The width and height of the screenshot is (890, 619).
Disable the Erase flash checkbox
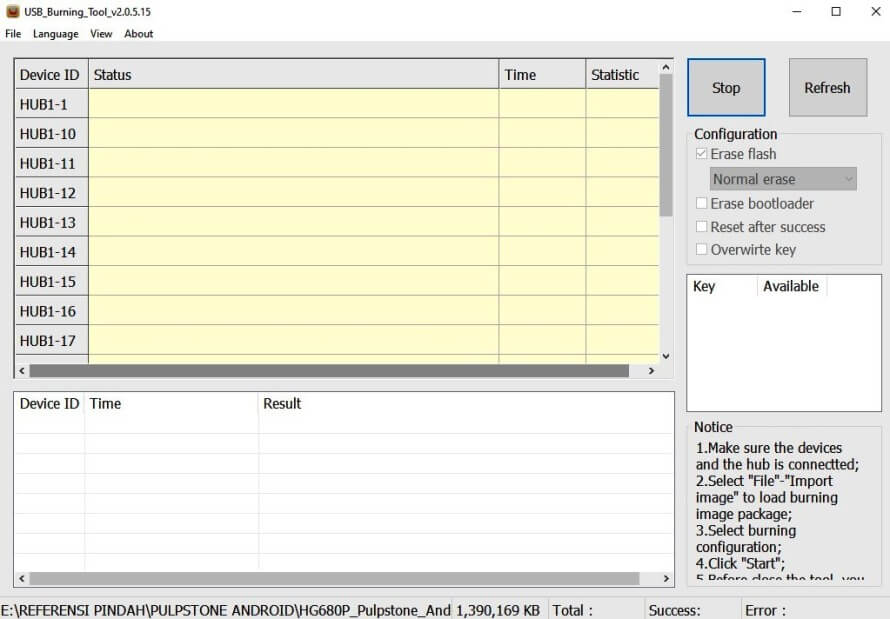(701, 153)
